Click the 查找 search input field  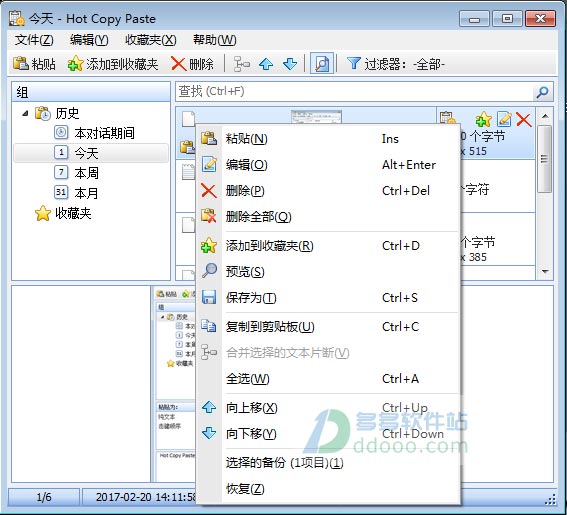click(x=354, y=91)
